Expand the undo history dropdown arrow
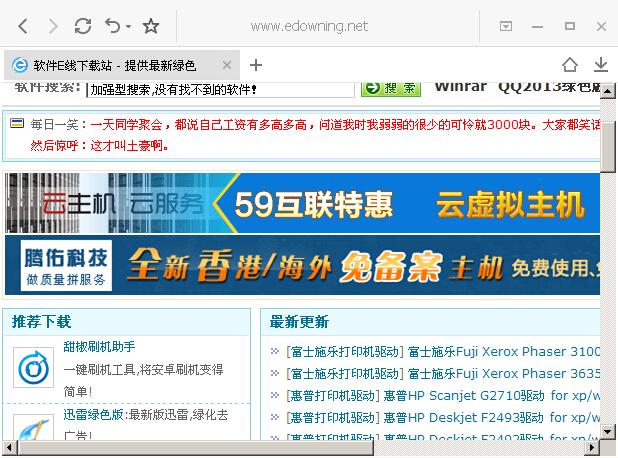The image size is (618, 458). [129, 27]
